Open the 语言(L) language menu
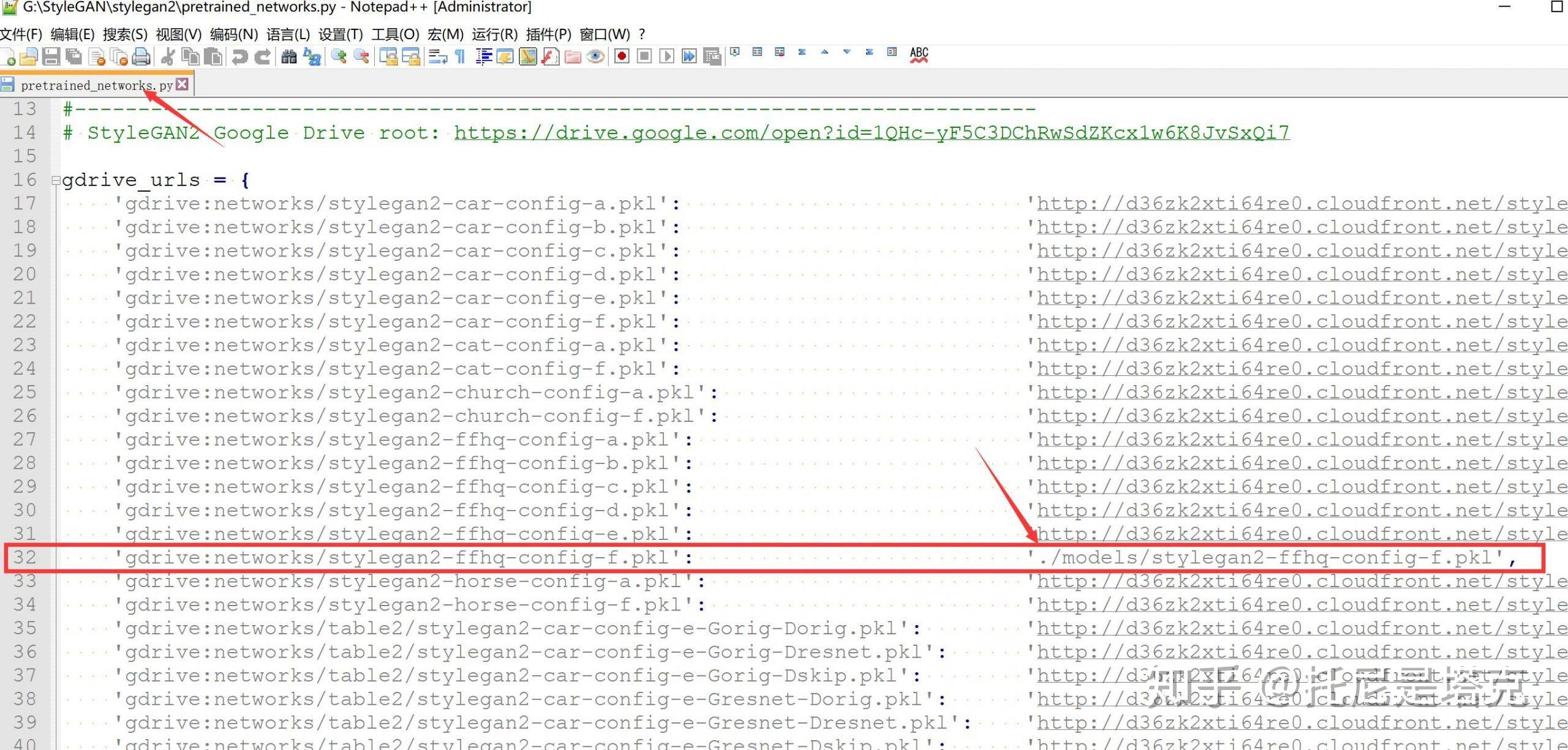 (288, 34)
